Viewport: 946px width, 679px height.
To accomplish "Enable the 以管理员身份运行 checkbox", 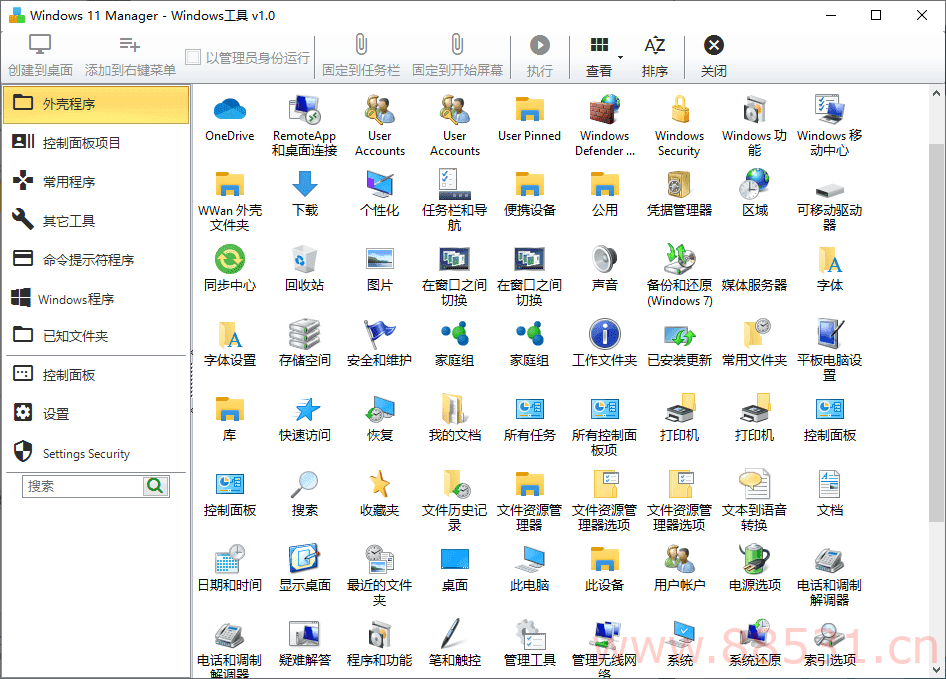I will [x=193, y=58].
